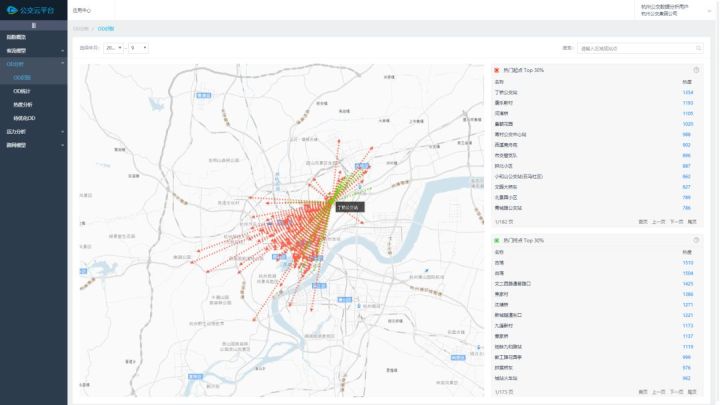The width and height of the screenshot is (720, 405).
Task: Open 热度分析 in the sidebar
Action: coord(23,105)
